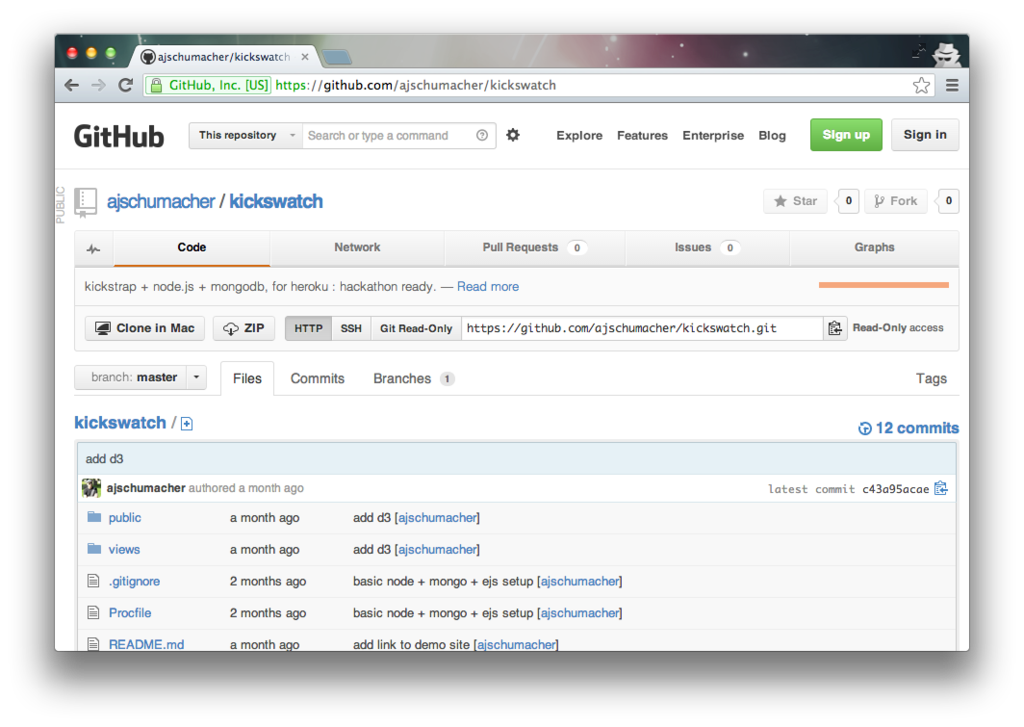This screenshot has width=1024, height=727.
Task: Click the kickswatch breadcrumb root link
Action: [120, 423]
